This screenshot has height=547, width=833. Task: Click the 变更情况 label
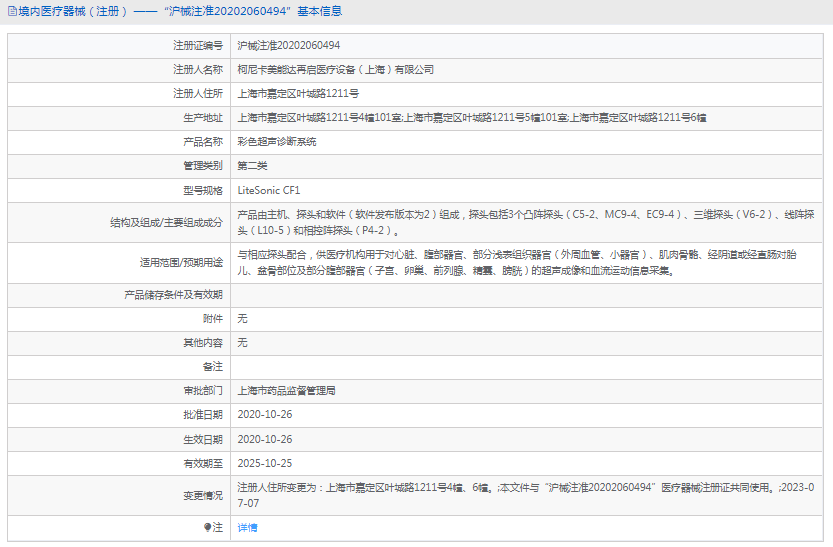pyautogui.click(x=203, y=495)
